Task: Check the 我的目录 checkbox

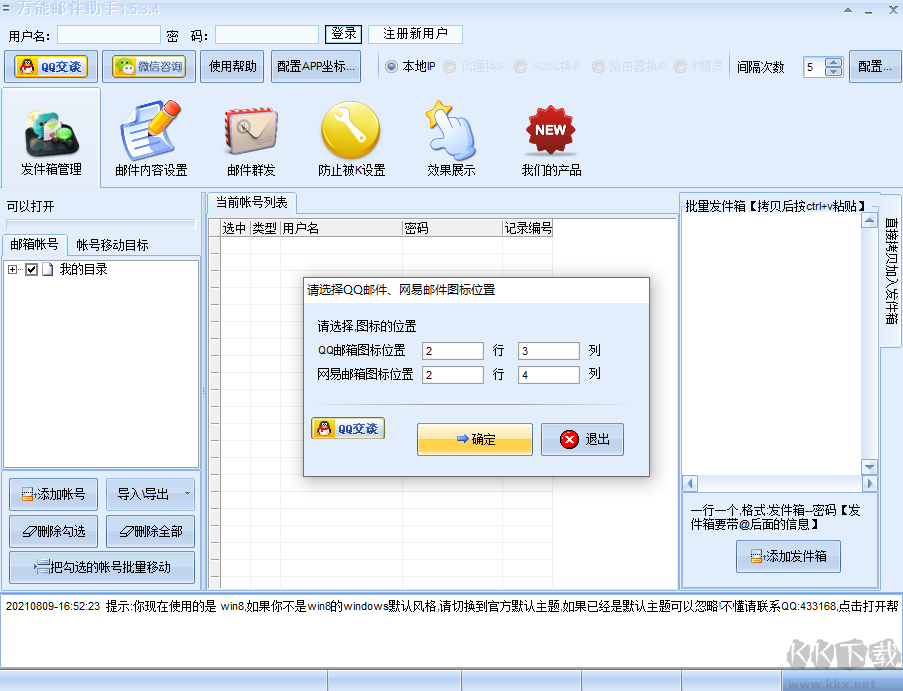Action: point(31,269)
